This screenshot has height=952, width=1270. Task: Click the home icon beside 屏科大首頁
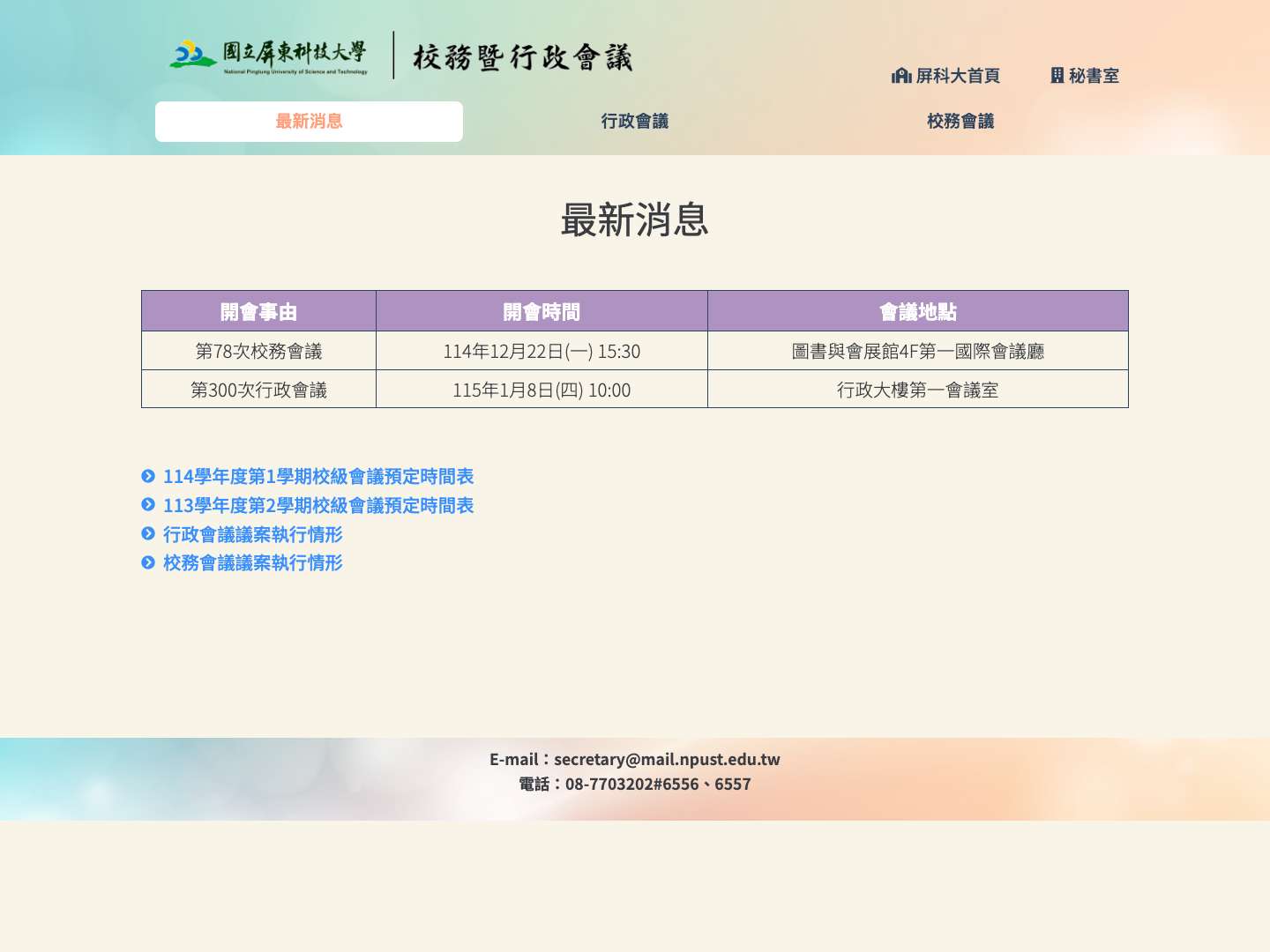901,76
